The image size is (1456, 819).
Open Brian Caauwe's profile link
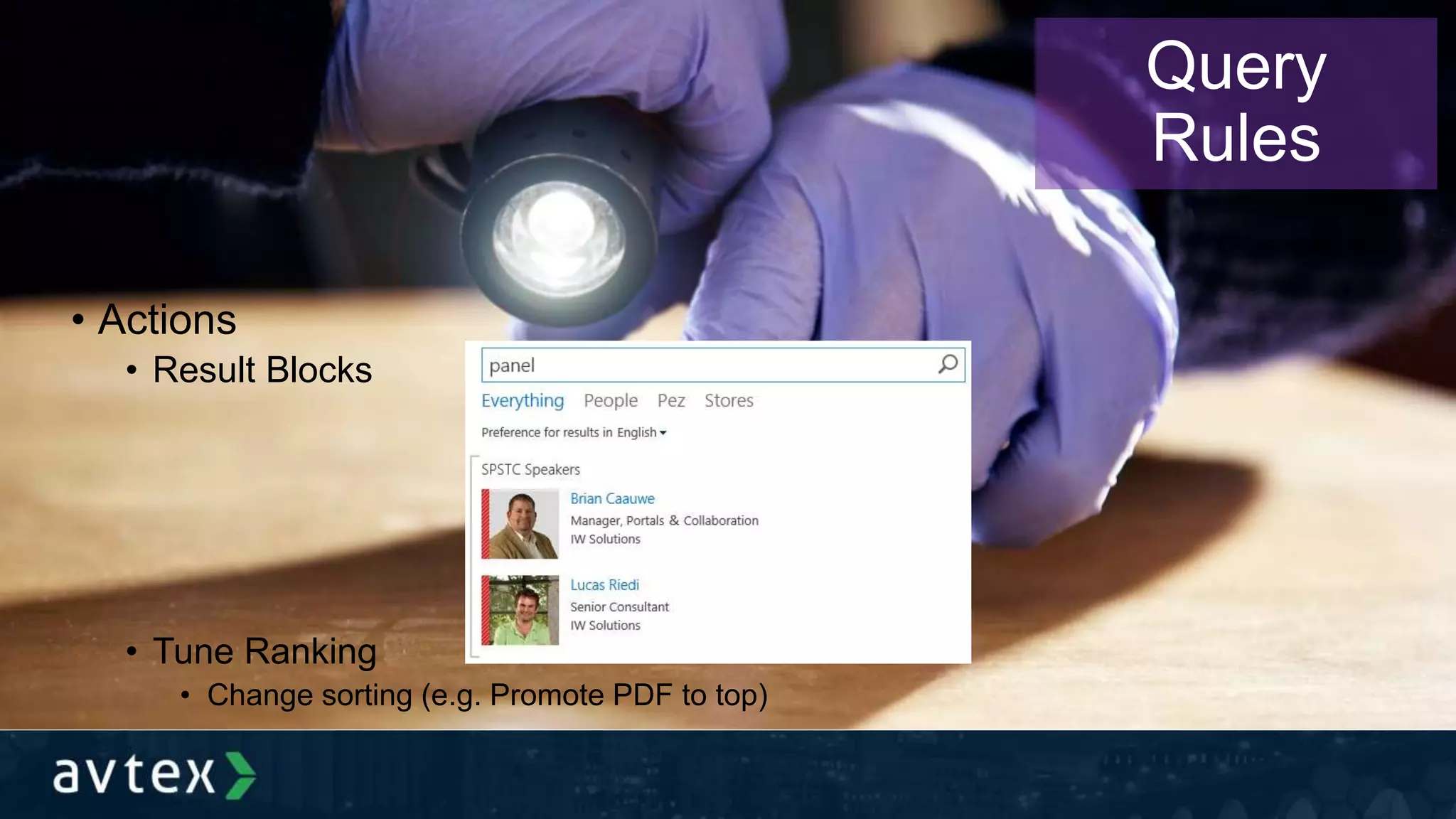(x=612, y=499)
